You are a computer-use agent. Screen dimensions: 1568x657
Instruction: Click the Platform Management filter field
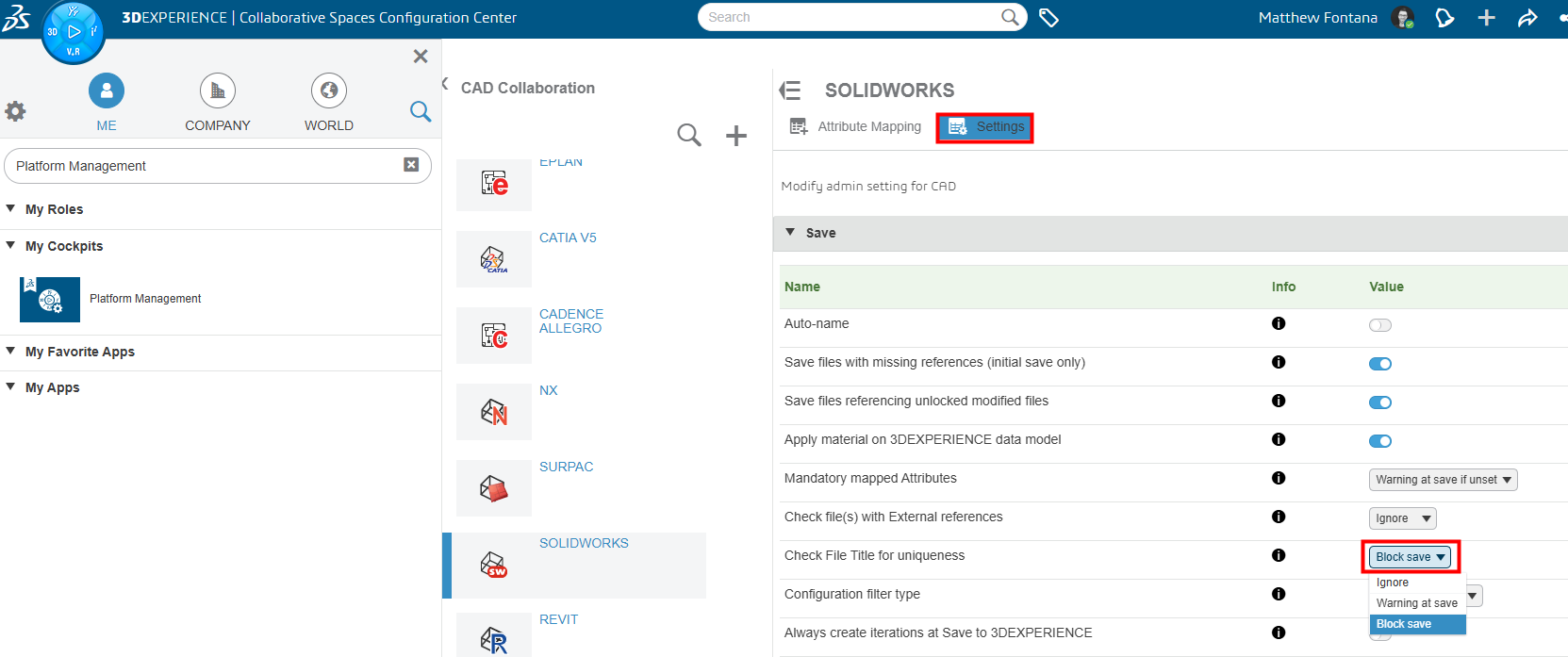tap(218, 166)
